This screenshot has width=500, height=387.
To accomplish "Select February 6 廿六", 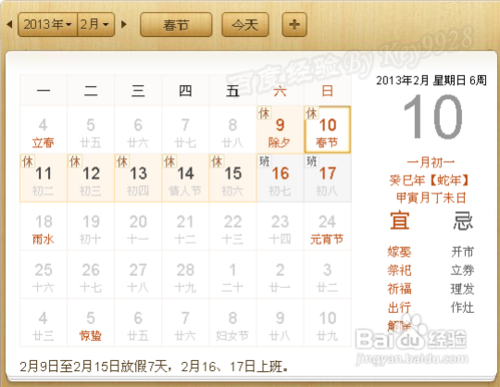I will tap(138, 130).
